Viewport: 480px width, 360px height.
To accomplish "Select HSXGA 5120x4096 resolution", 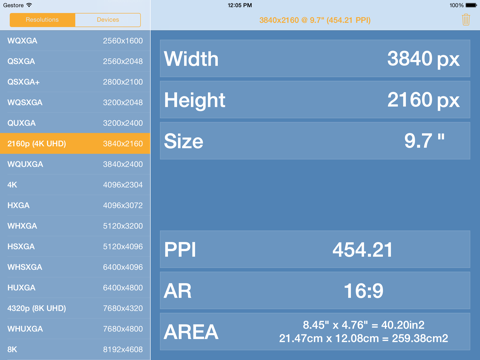I will [x=75, y=247].
